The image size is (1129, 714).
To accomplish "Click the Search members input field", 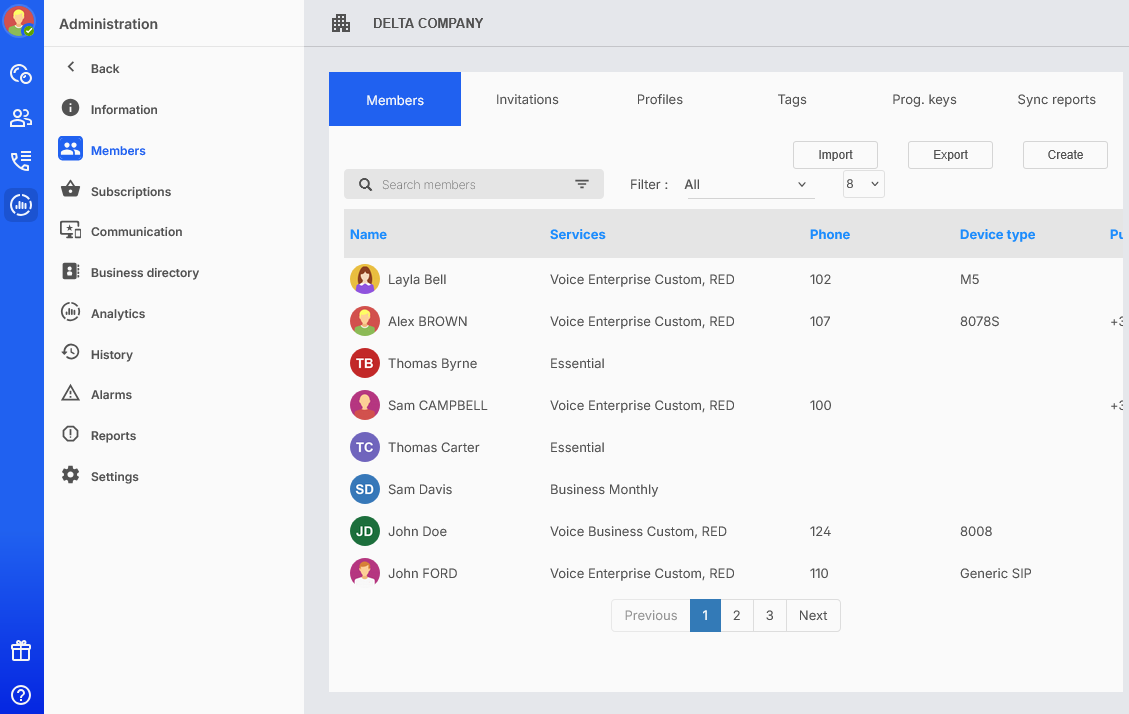I will pos(470,184).
